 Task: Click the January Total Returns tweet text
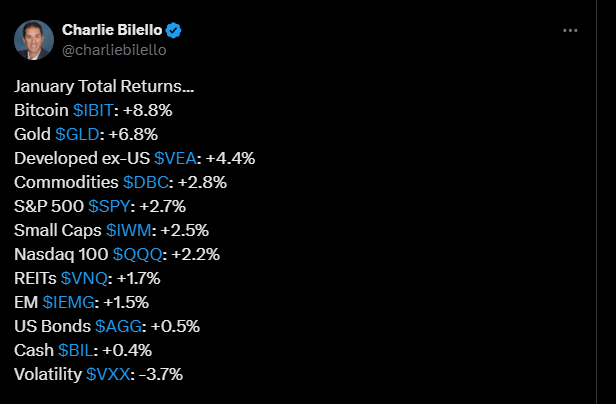(104, 86)
